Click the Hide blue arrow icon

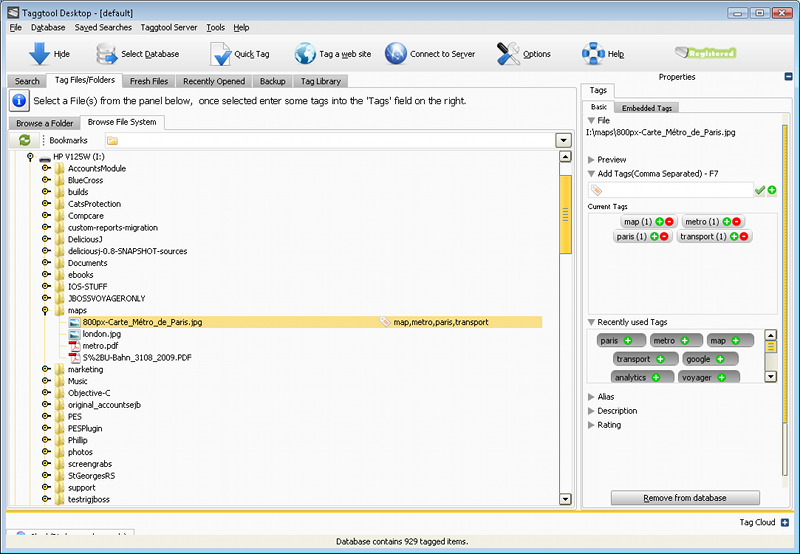pyautogui.click(x=39, y=54)
